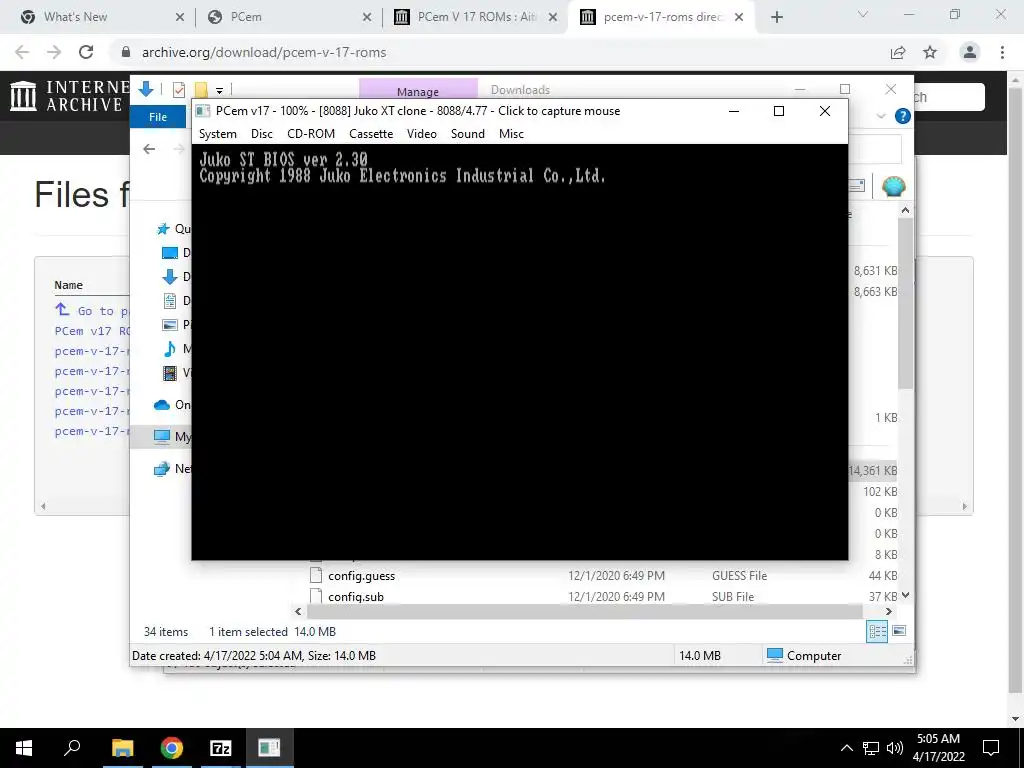This screenshot has width=1024, height=768.
Task: Select the Pictures icon in Explorer sidebar
Action: click(170, 325)
